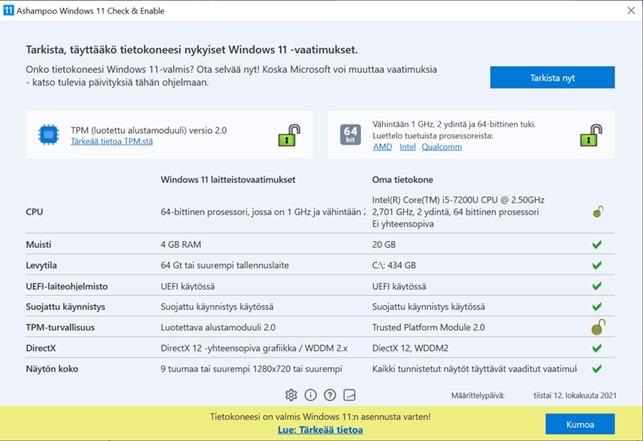Click the note icon beside help

pyautogui.click(x=349, y=395)
